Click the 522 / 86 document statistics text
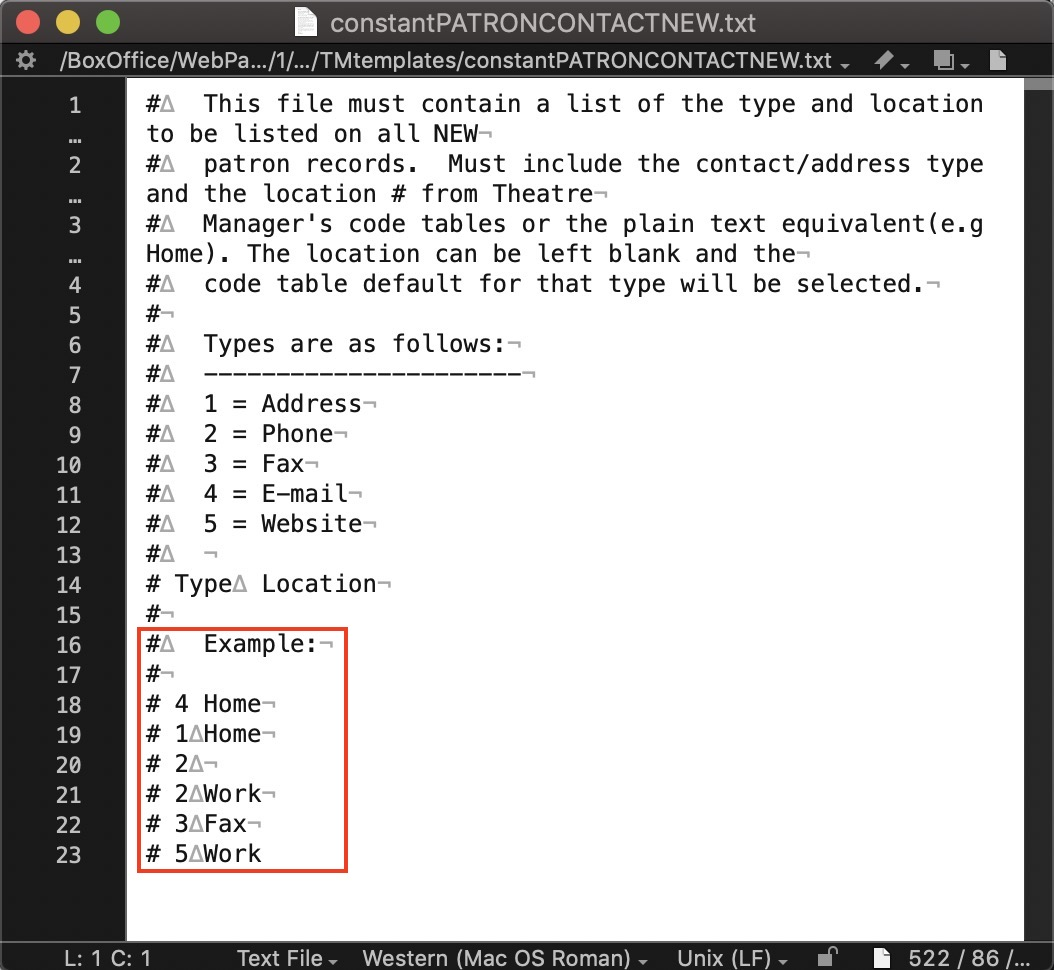This screenshot has width=1054, height=970. (969, 957)
